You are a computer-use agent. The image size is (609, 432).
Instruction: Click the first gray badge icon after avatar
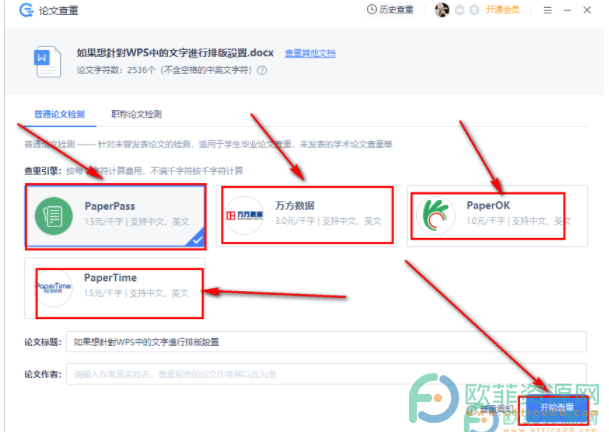pyautogui.click(x=459, y=10)
